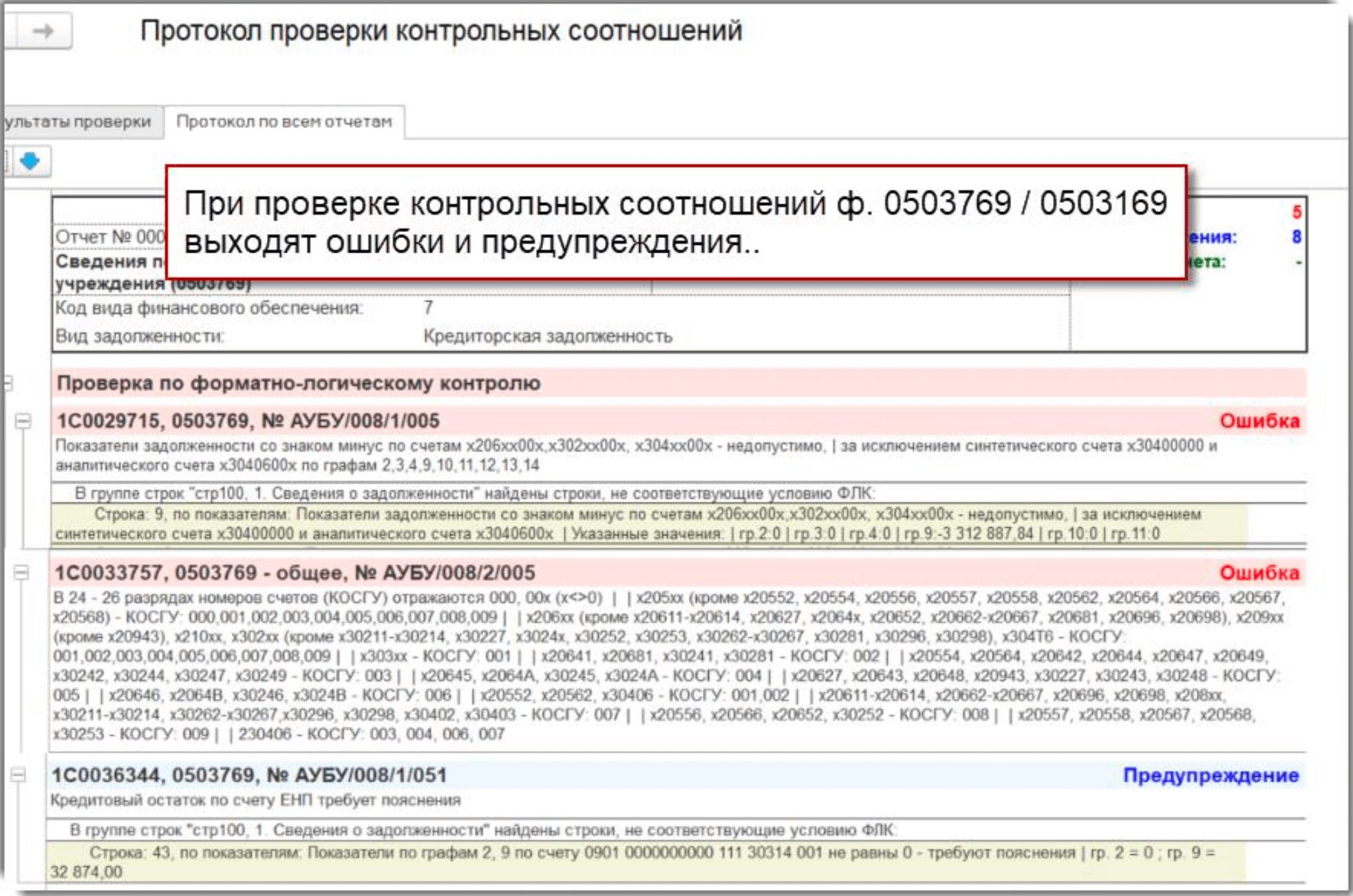Viewport: 1353px width, 896px height.
Task: Open the Протокол по всем отчетам tab
Action: tap(284, 120)
